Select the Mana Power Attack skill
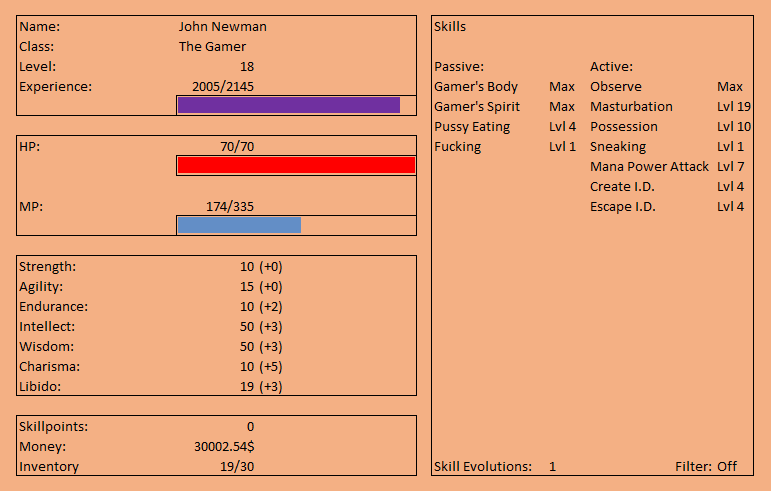771x491 pixels. point(649,167)
